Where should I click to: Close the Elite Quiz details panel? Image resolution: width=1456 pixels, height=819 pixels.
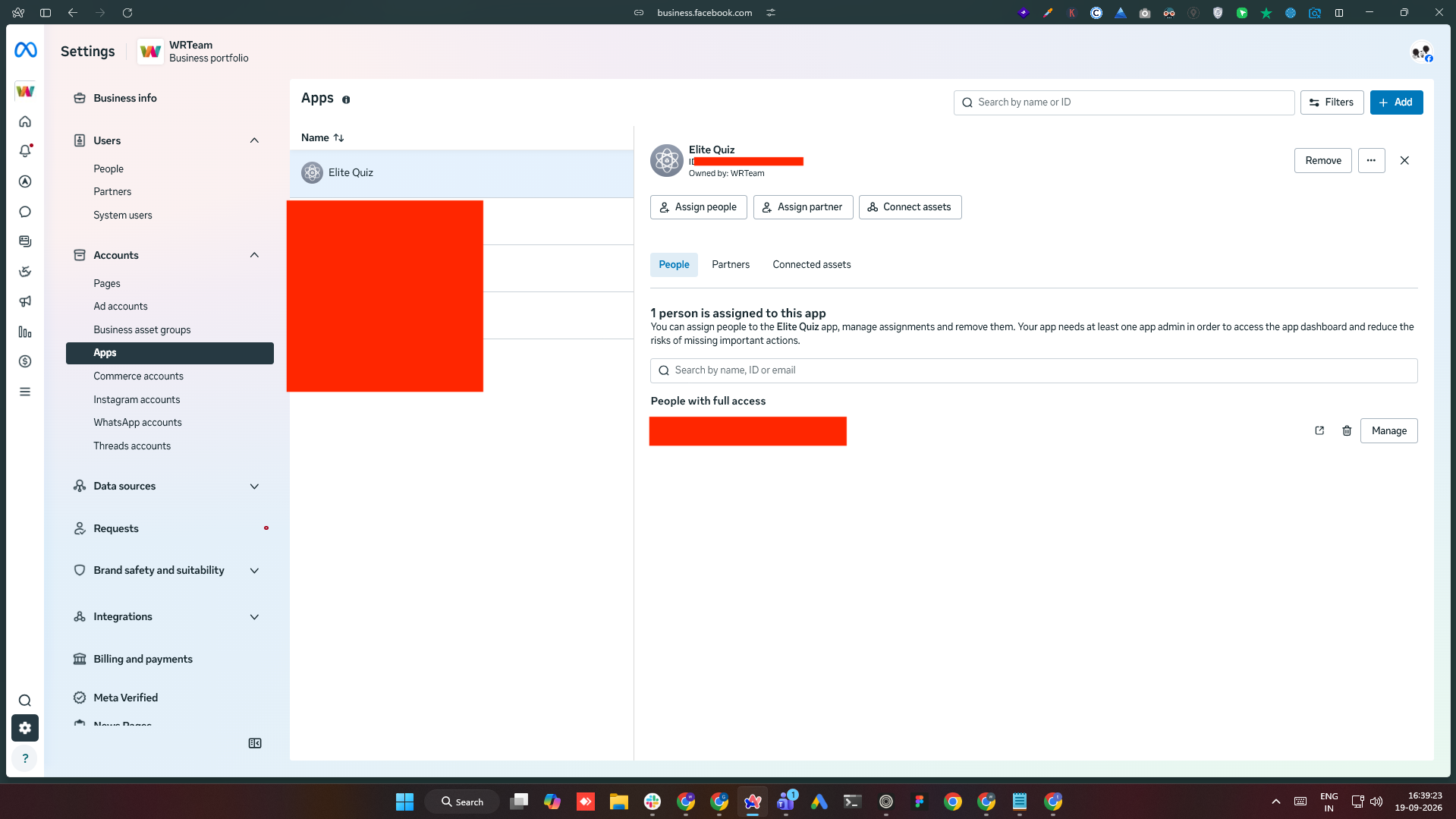1404,160
